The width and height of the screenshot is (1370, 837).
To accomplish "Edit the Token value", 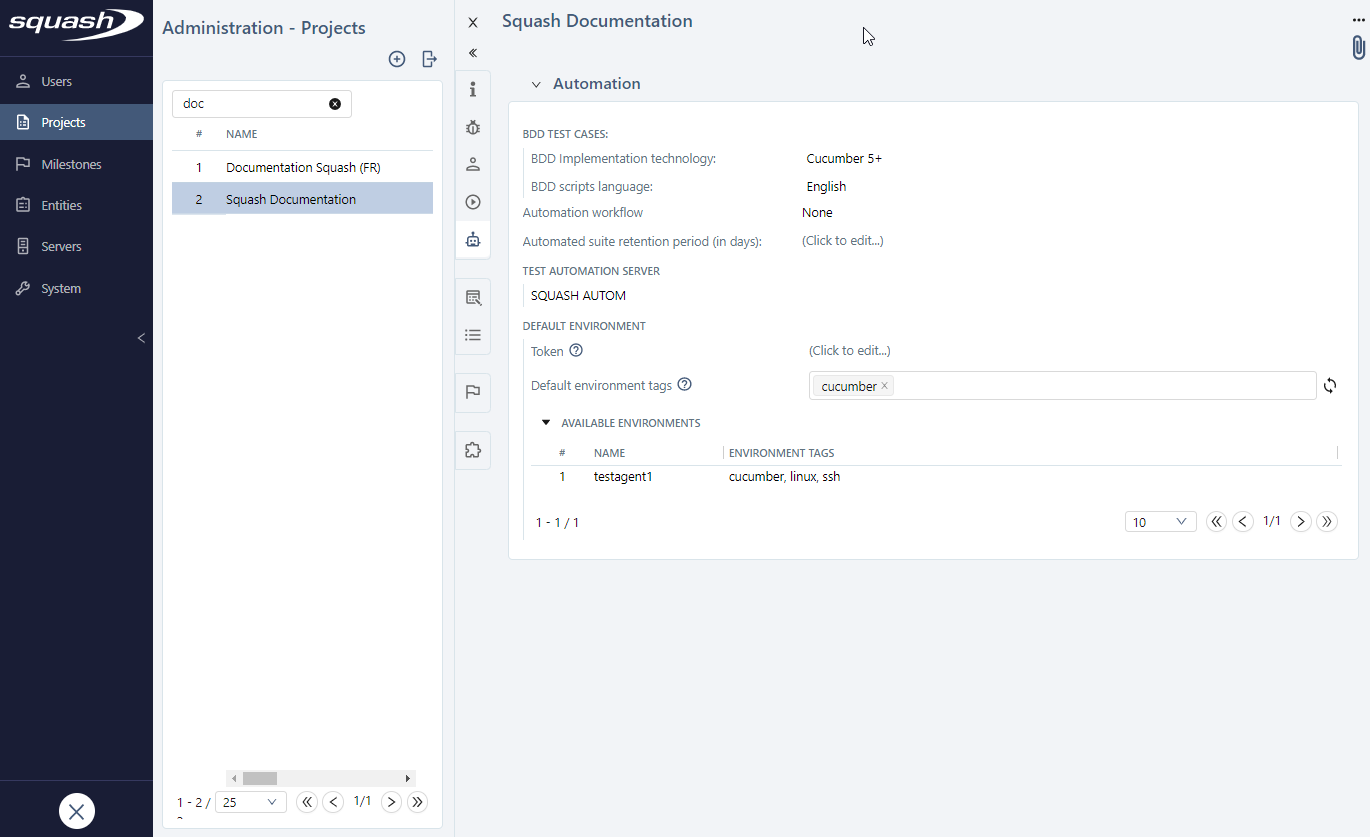I will 849,350.
